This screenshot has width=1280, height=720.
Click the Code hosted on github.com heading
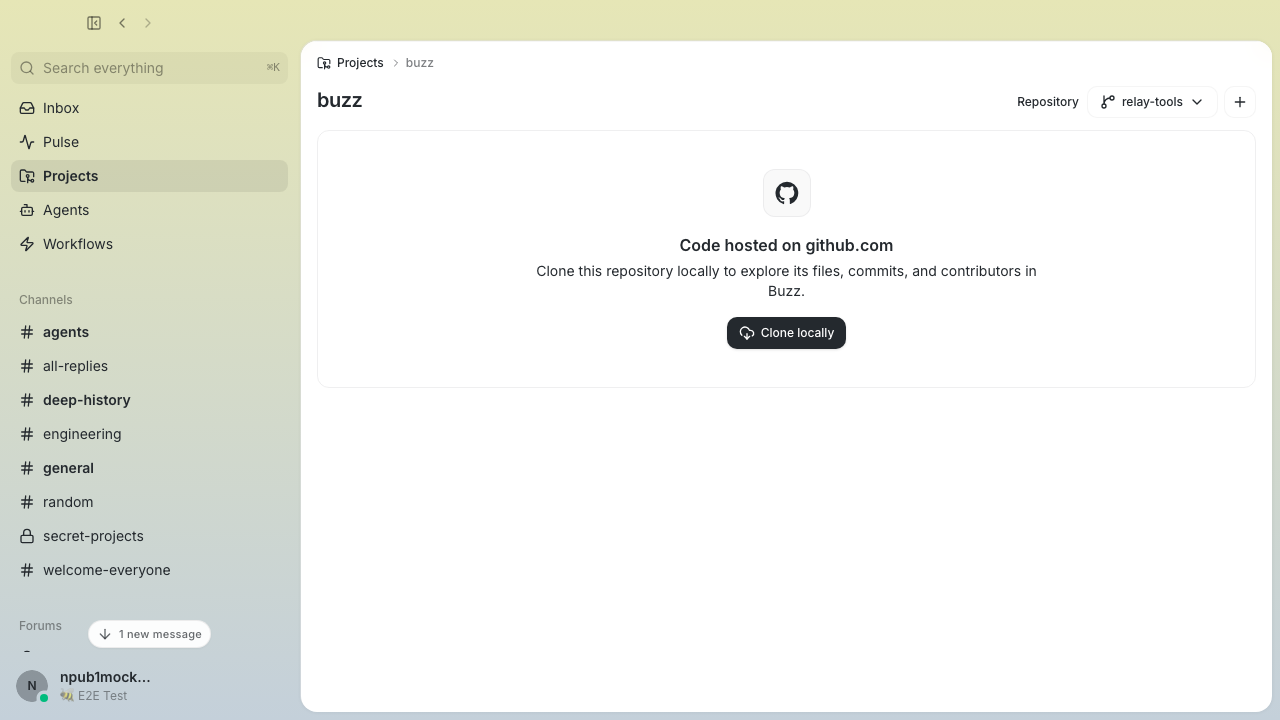786,245
